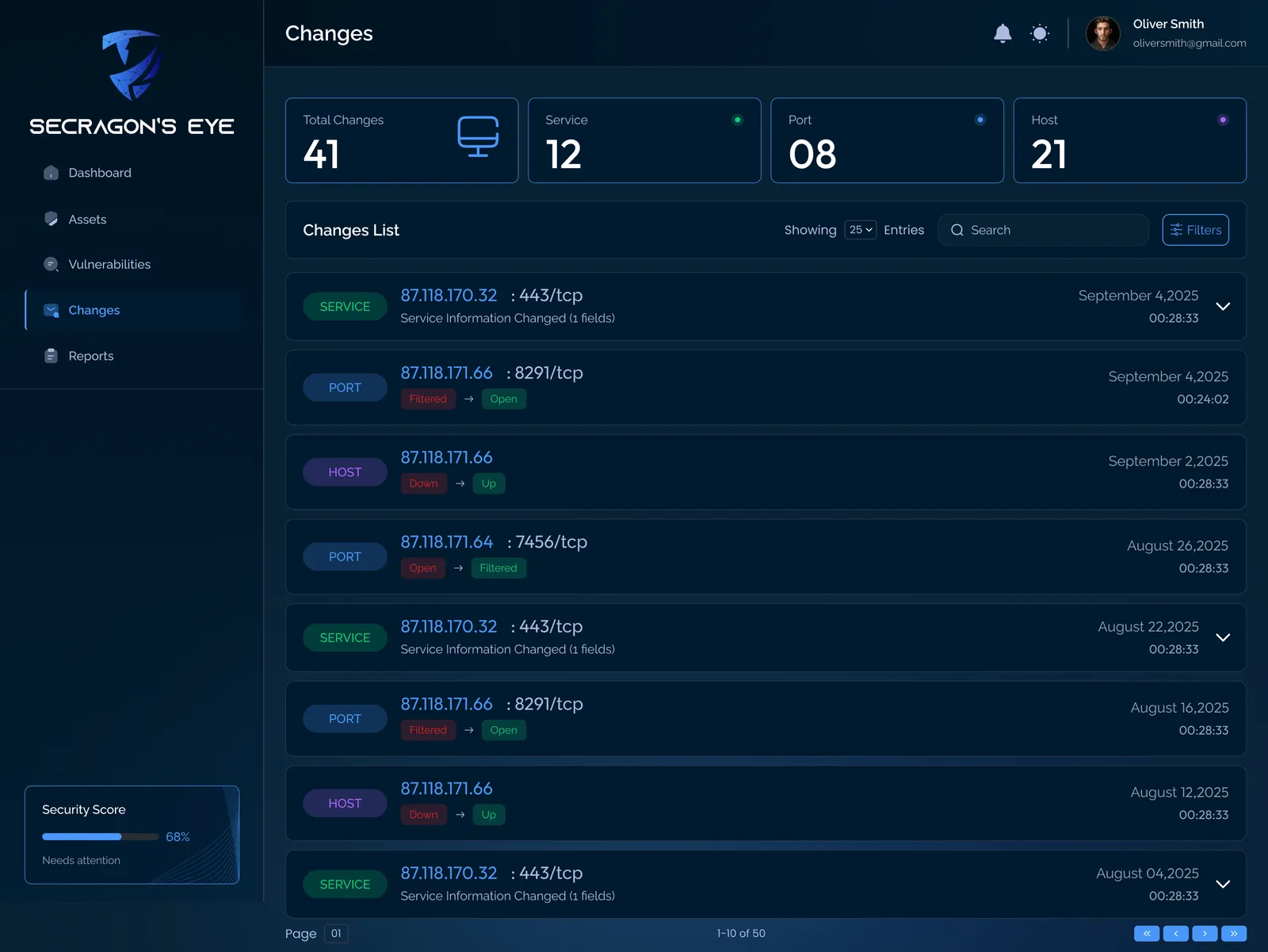1268x952 pixels.
Task: Click the Secragon's Eye shield logo
Action: [132, 65]
